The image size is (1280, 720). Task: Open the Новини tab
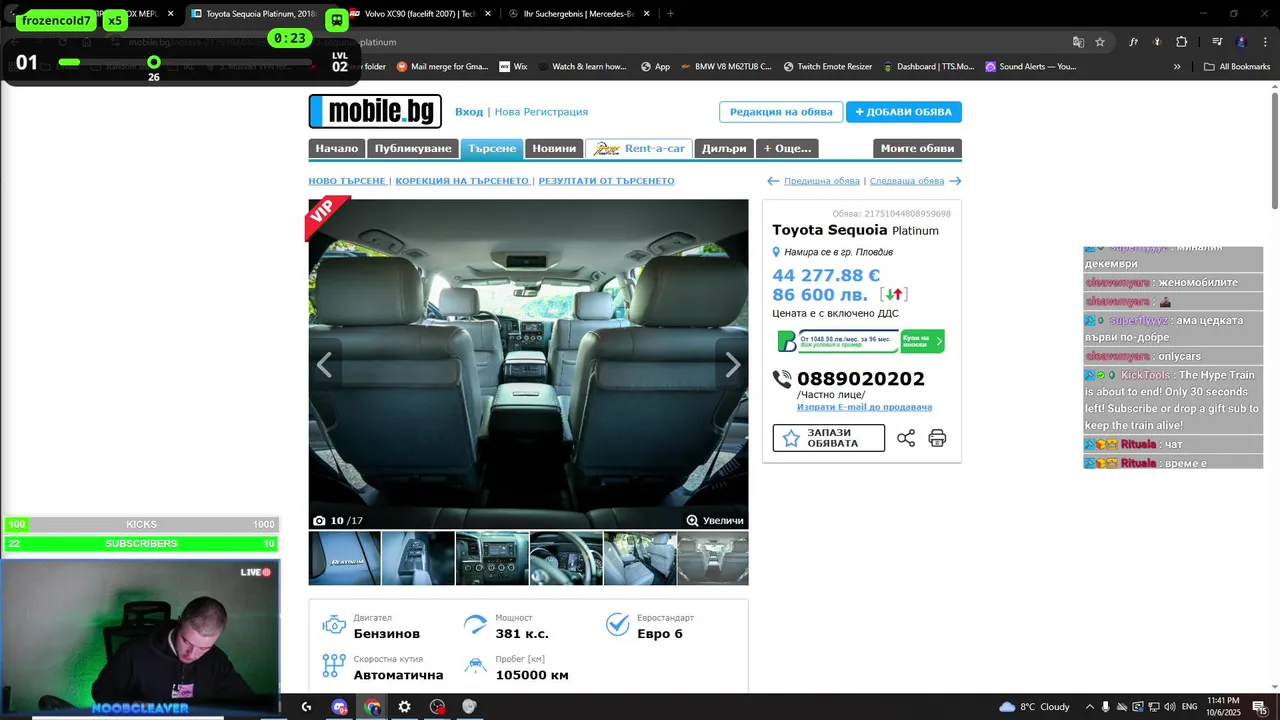coord(554,148)
